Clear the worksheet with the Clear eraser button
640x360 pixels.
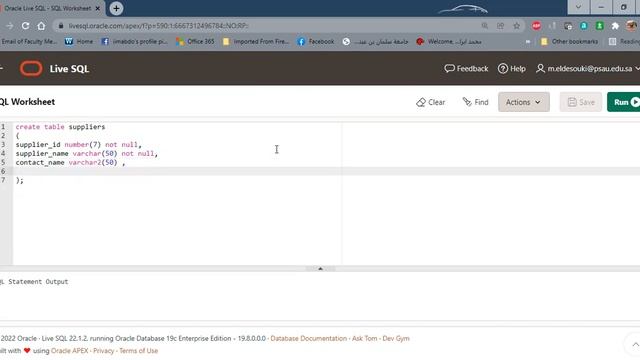(x=431, y=102)
